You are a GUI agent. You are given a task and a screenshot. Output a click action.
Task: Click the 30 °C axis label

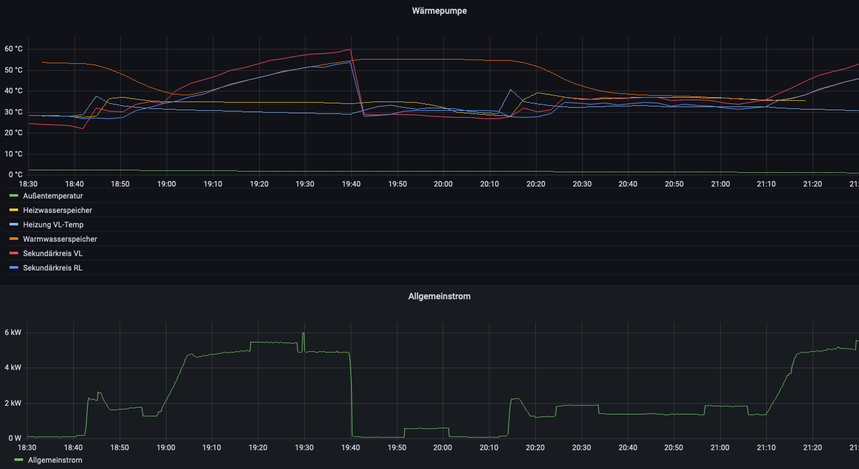pos(14,112)
